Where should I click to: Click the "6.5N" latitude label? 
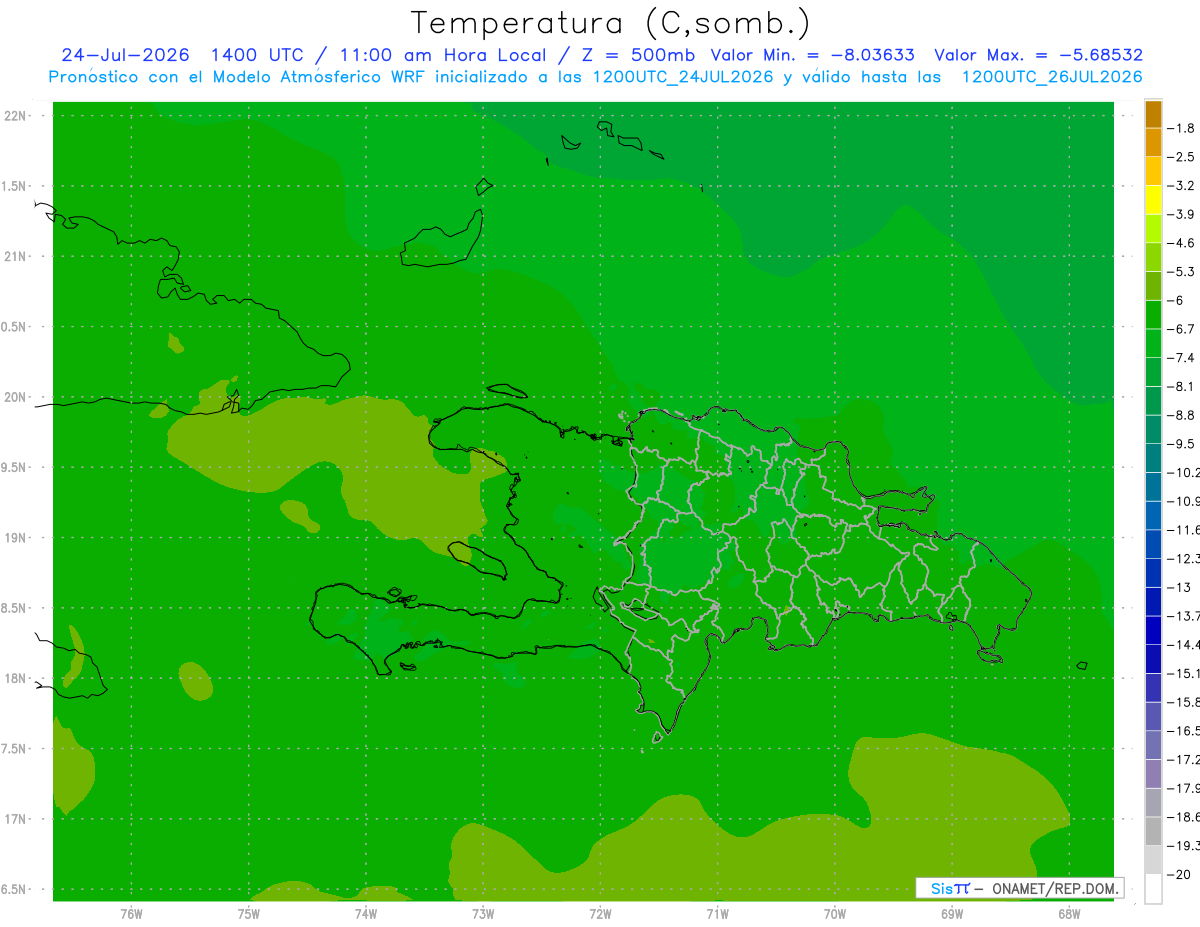point(15,889)
